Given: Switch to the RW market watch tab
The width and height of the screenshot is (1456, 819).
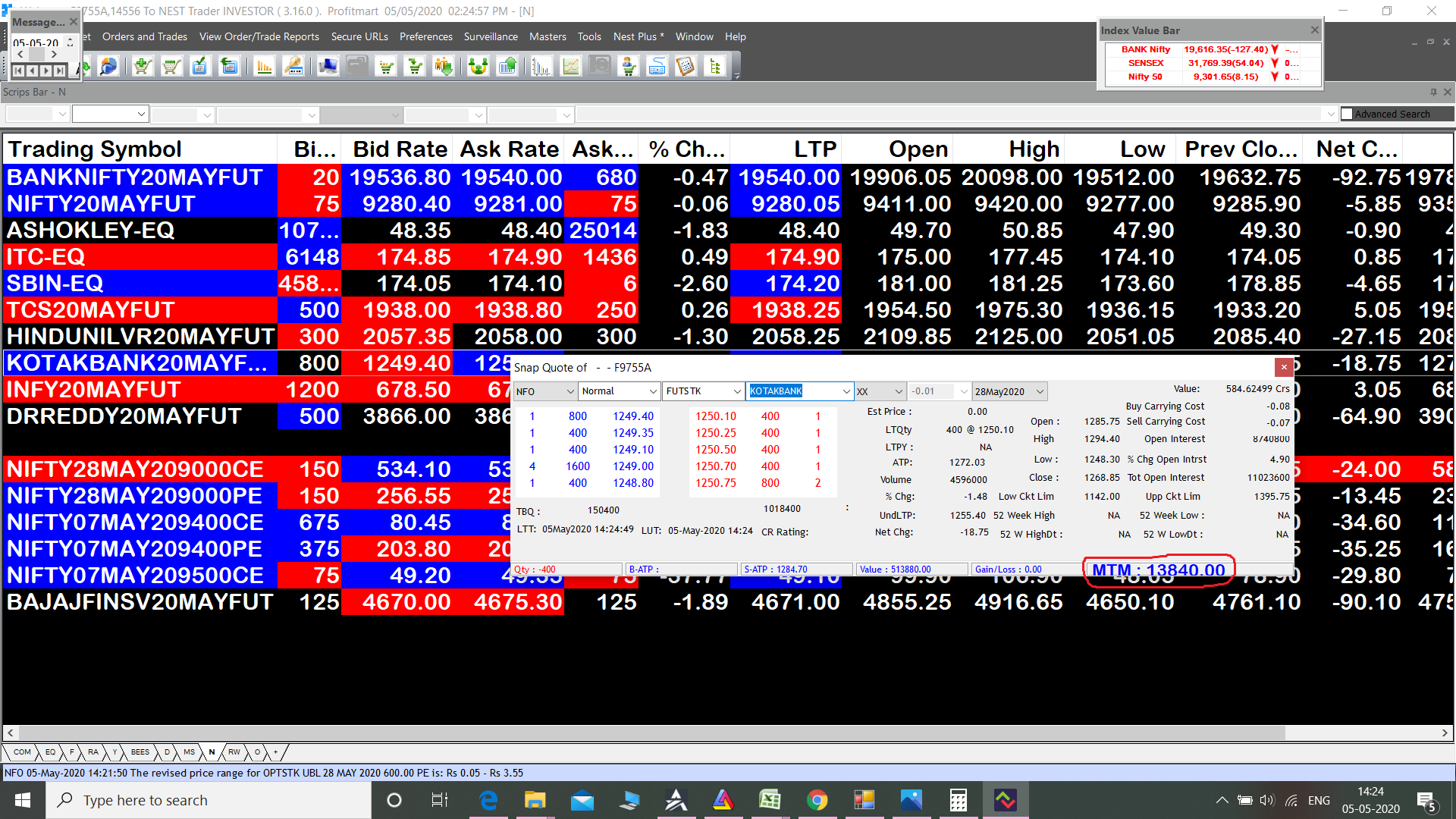Looking at the screenshot, I should 234,752.
